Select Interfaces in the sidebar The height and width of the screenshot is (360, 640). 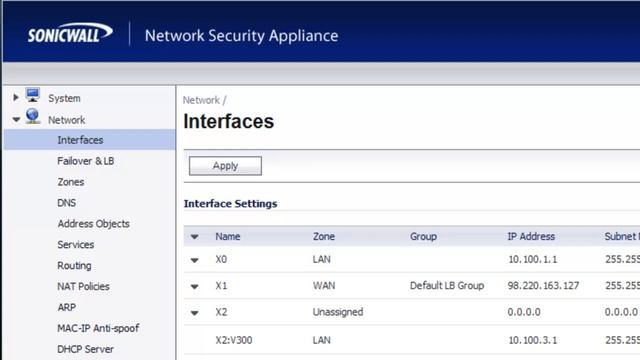[89, 140]
